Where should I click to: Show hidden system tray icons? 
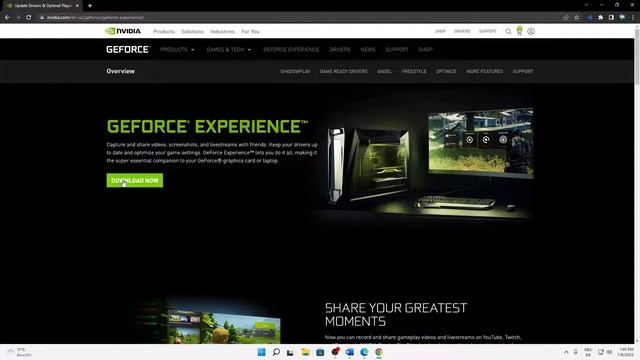pyautogui.click(x=566, y=352)
